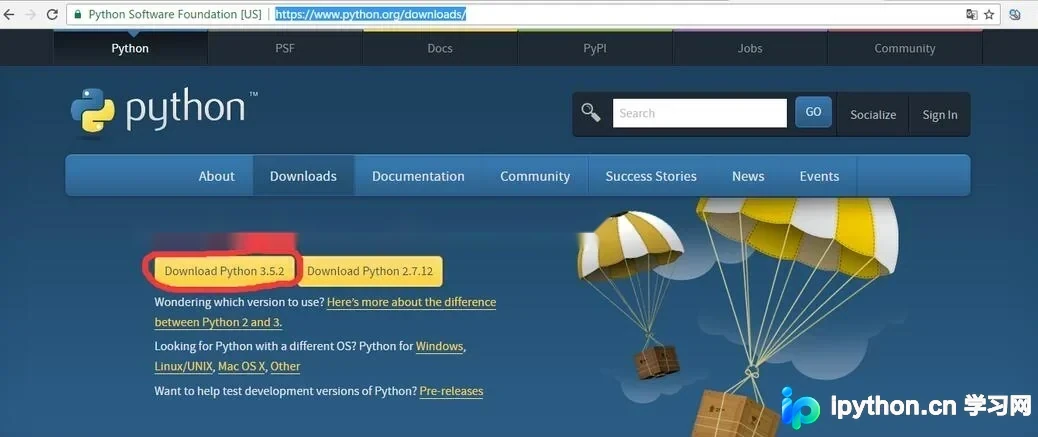Click Sign In
Image resolution: width=1038 pixels, height=437 pixels.
(x=940, y=115)
